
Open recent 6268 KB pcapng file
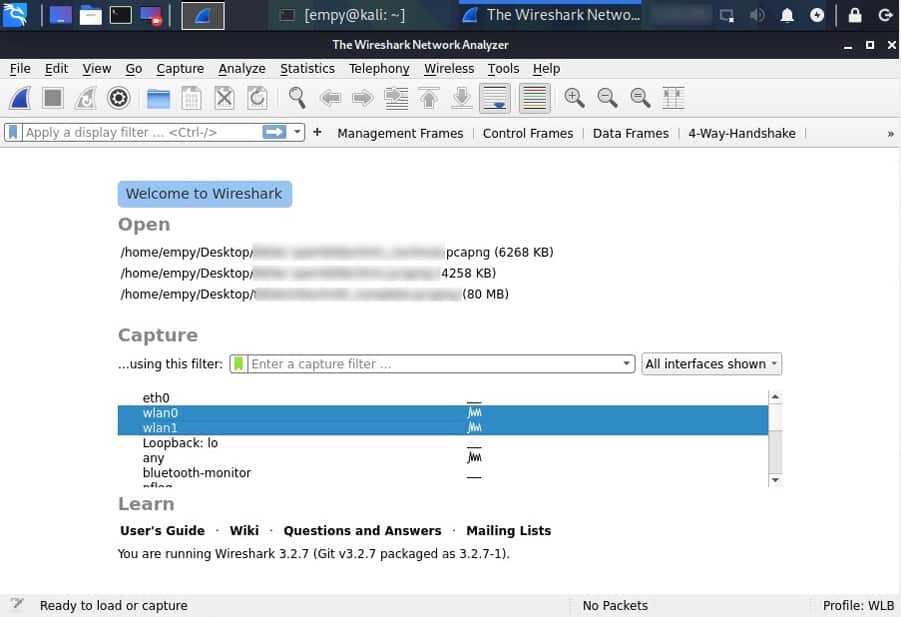tap(337, 252)
